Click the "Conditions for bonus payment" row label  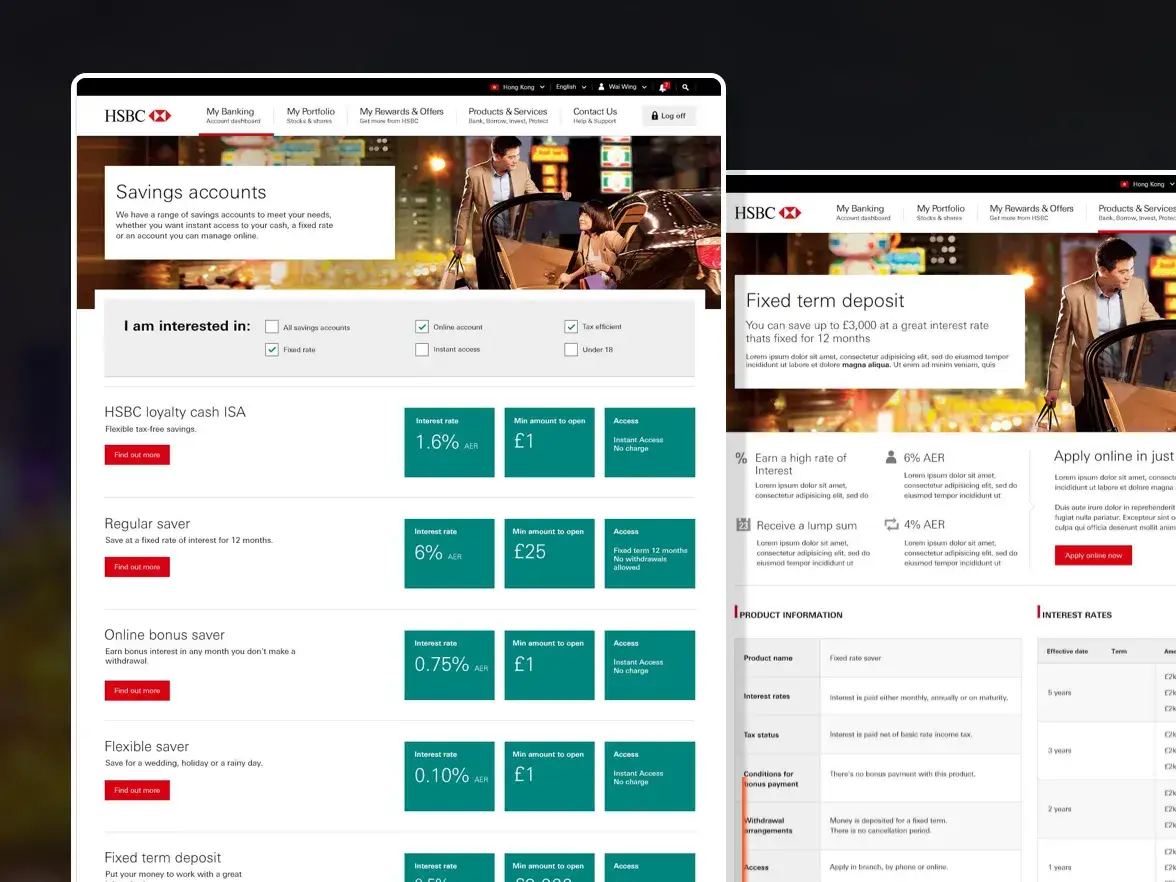click(x=771, y=779)
